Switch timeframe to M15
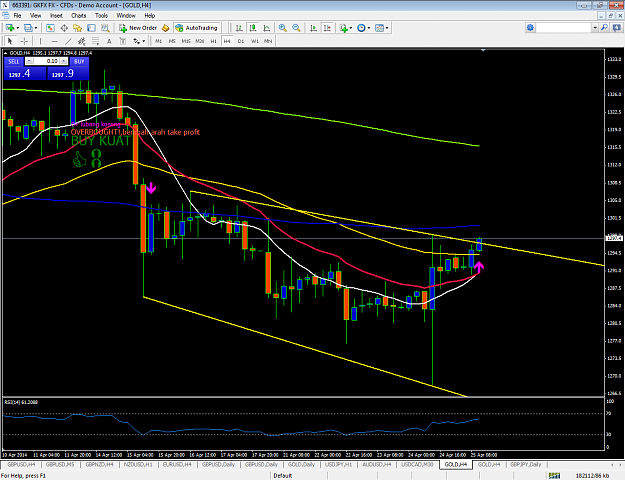Viewport: 625px width, 480px height. tap(186, 41)
